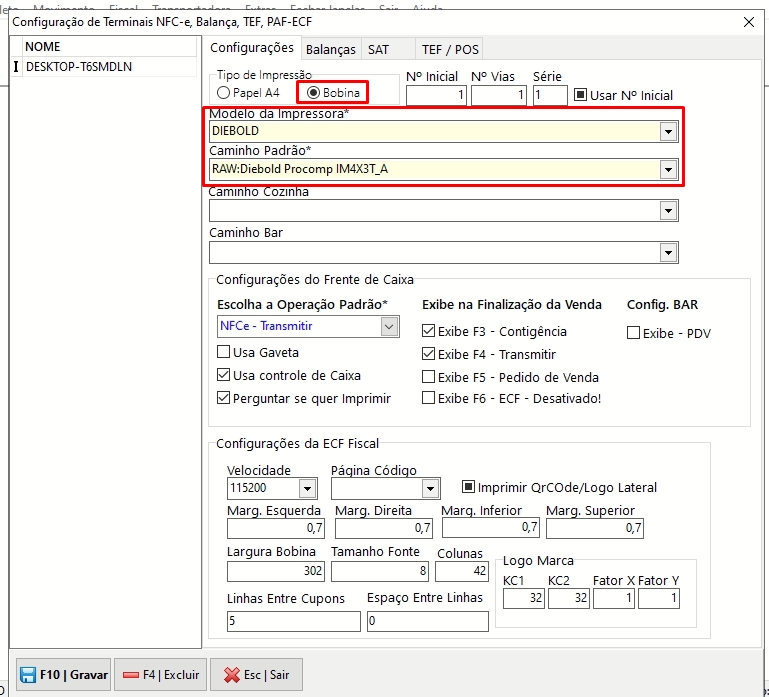This screenshot has height=697, width=769.
Task: Select the Bobina radio option
Action: (x=314, y=93)
